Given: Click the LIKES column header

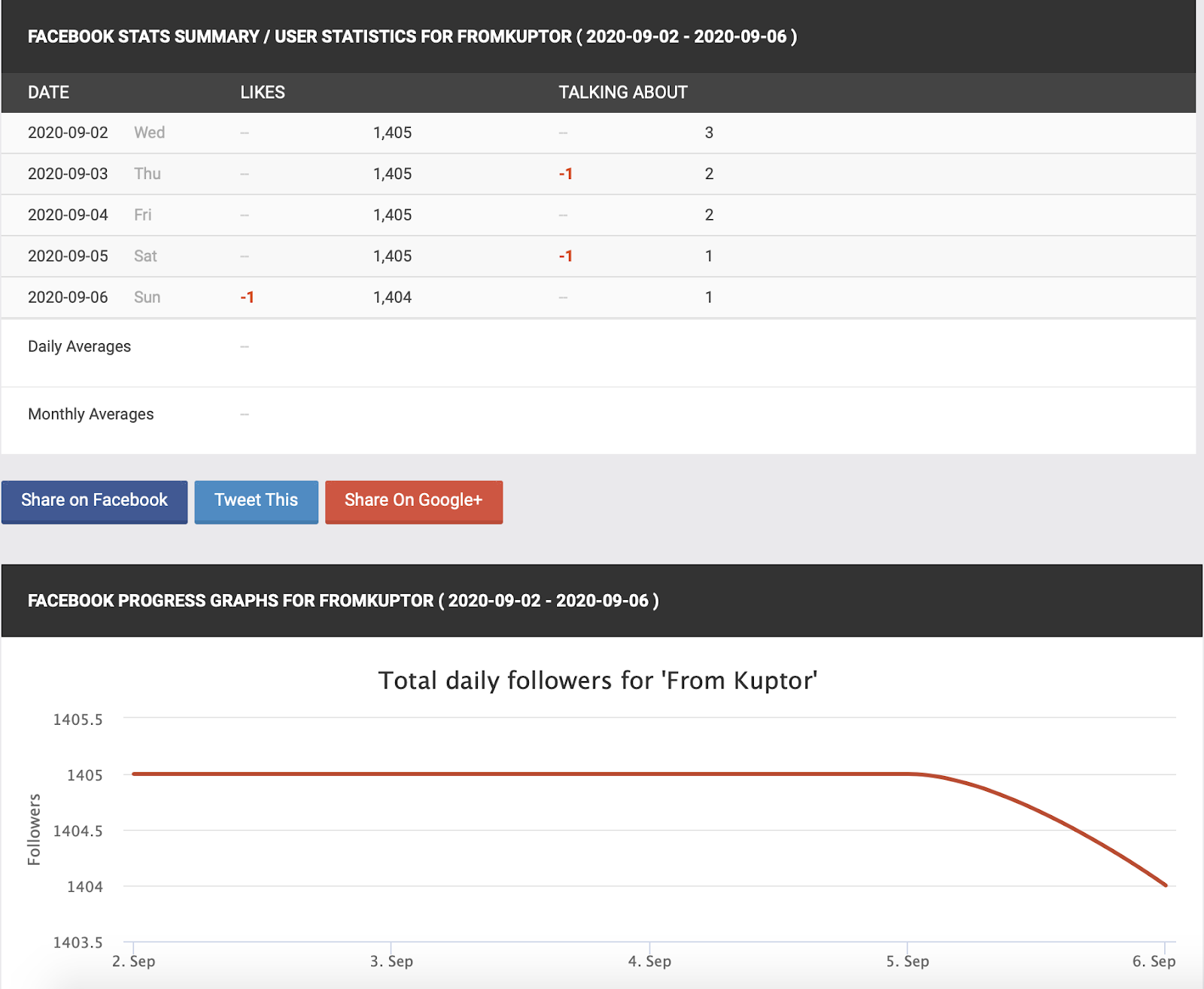Looking at the screenshot, I should click(x=263, y=93).
